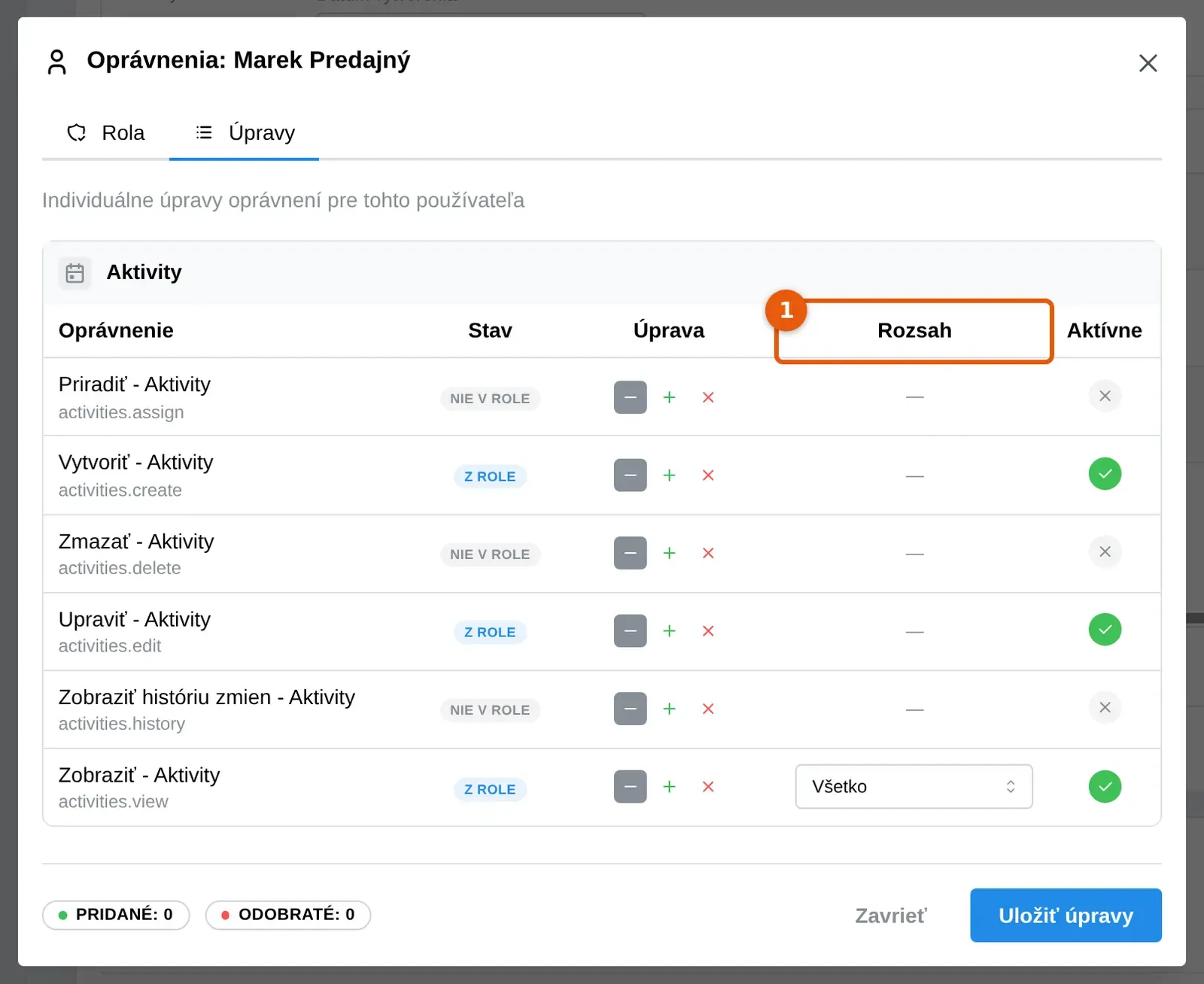The image size is (1204, 984).
Task: Click the green active checkmark for activities.view
Action: (x=1105, y=787)
